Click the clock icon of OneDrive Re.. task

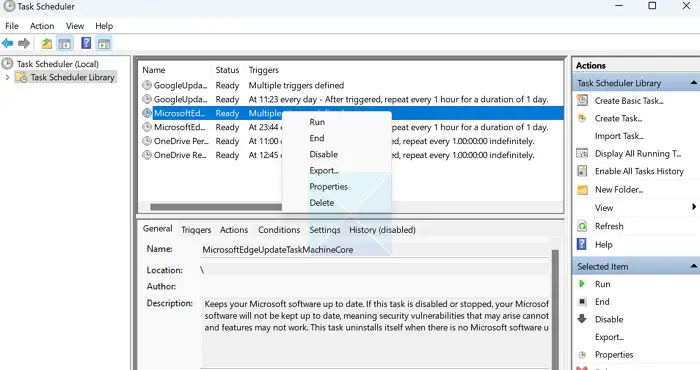click(x=147, y=155)
